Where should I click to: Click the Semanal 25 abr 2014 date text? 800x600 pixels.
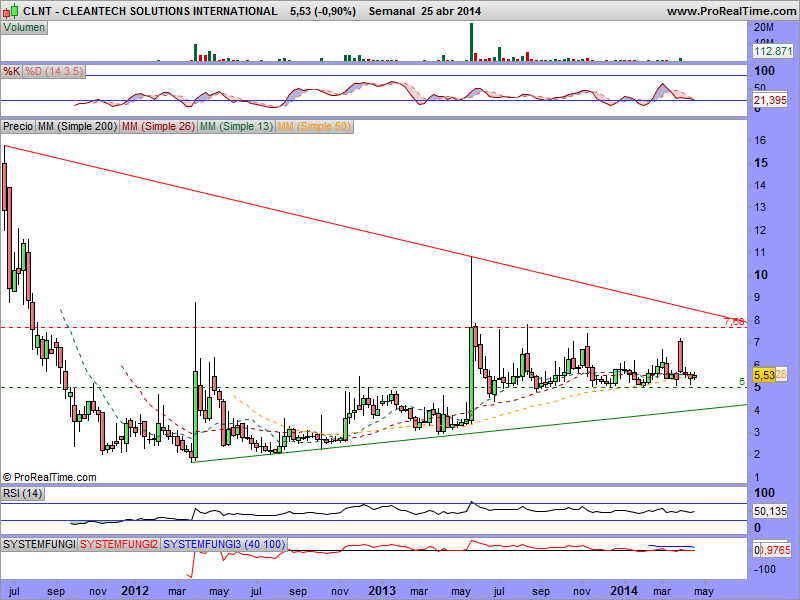click(x=424, y=11)
